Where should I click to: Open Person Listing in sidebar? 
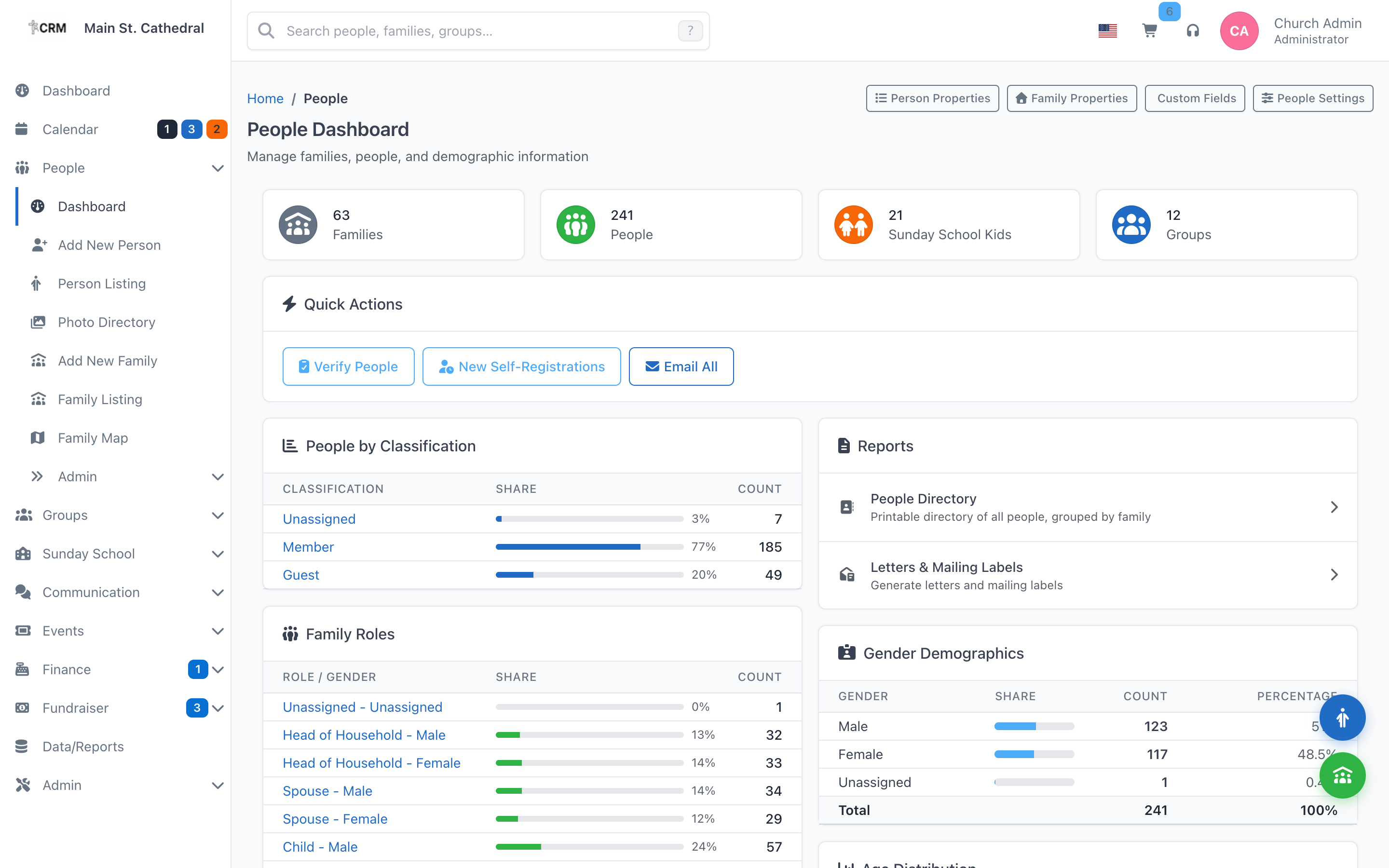(102, 284)
